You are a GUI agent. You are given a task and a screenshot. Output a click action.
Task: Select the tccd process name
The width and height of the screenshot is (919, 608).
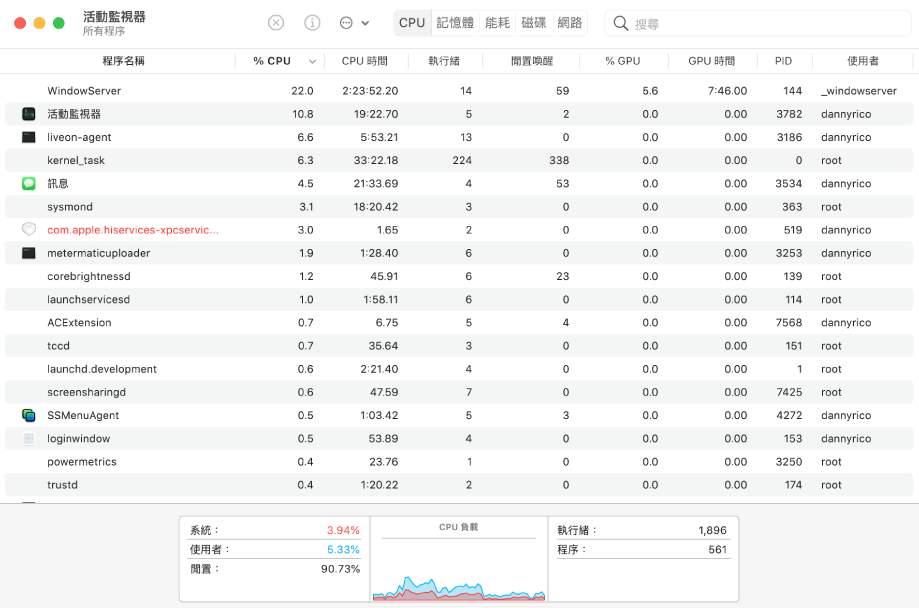58,346
